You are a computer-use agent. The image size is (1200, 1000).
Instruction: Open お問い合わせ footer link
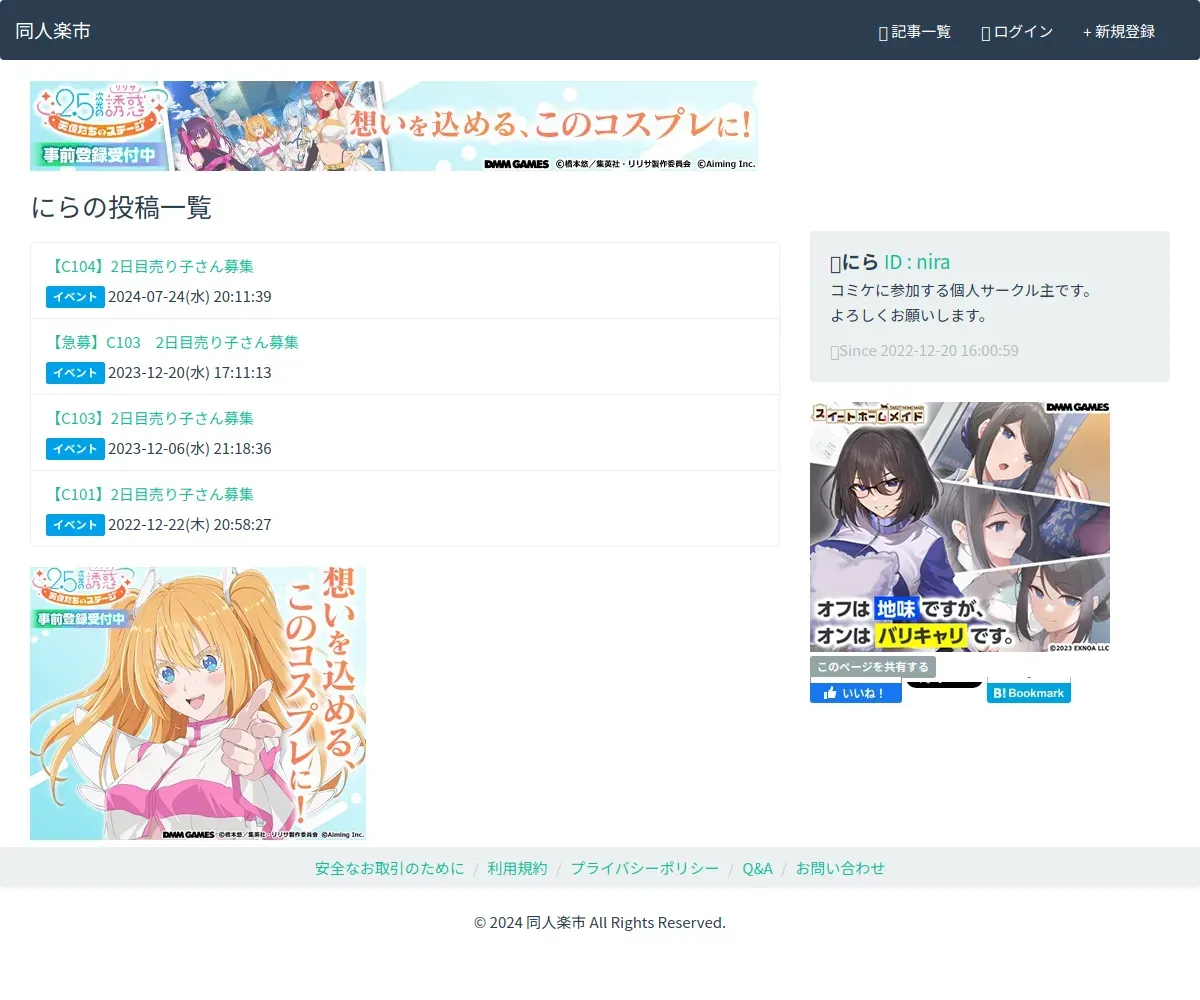tap(840, 868)
